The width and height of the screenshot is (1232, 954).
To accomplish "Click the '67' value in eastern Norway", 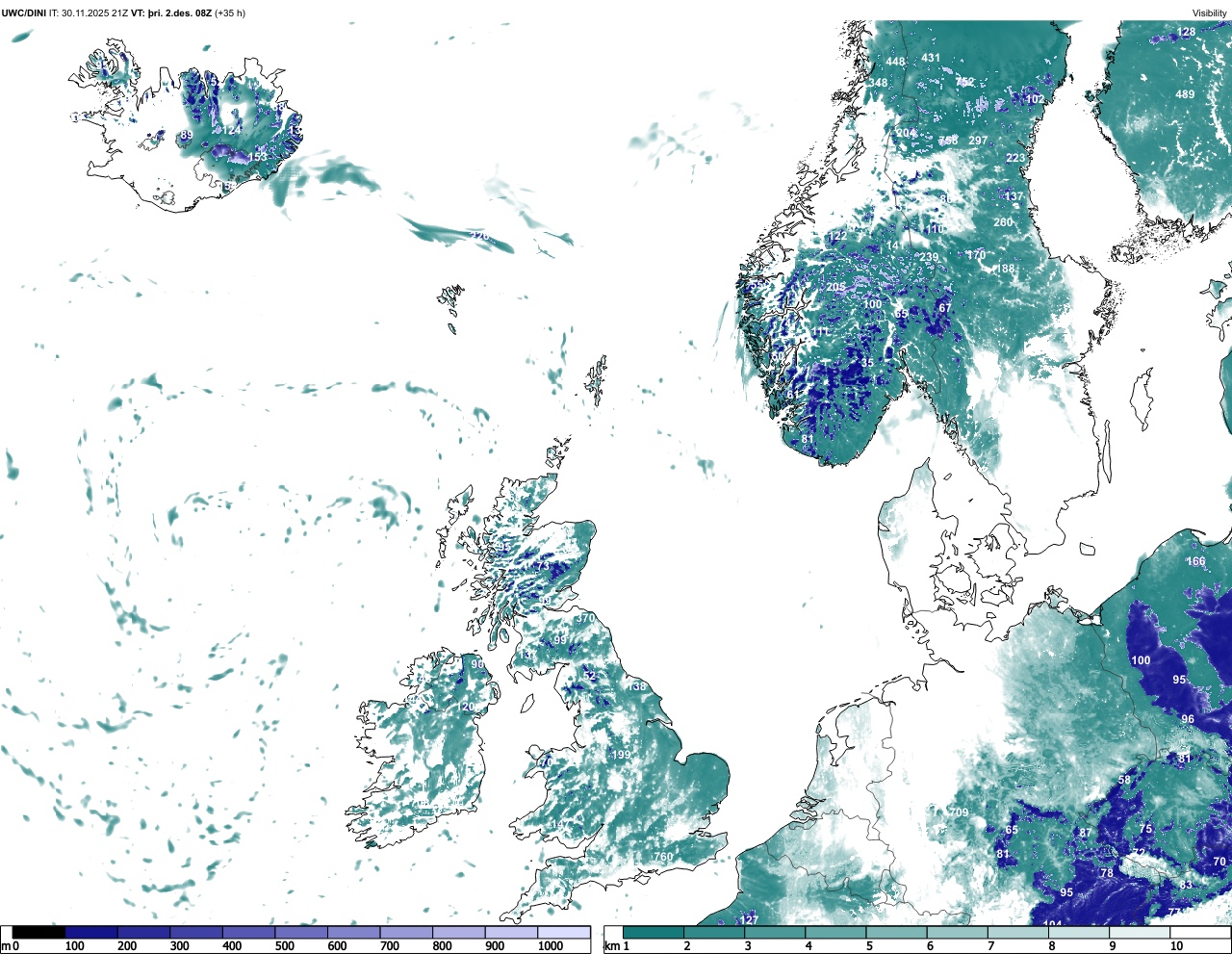I will pyautogui.click(x=945, y=308).
